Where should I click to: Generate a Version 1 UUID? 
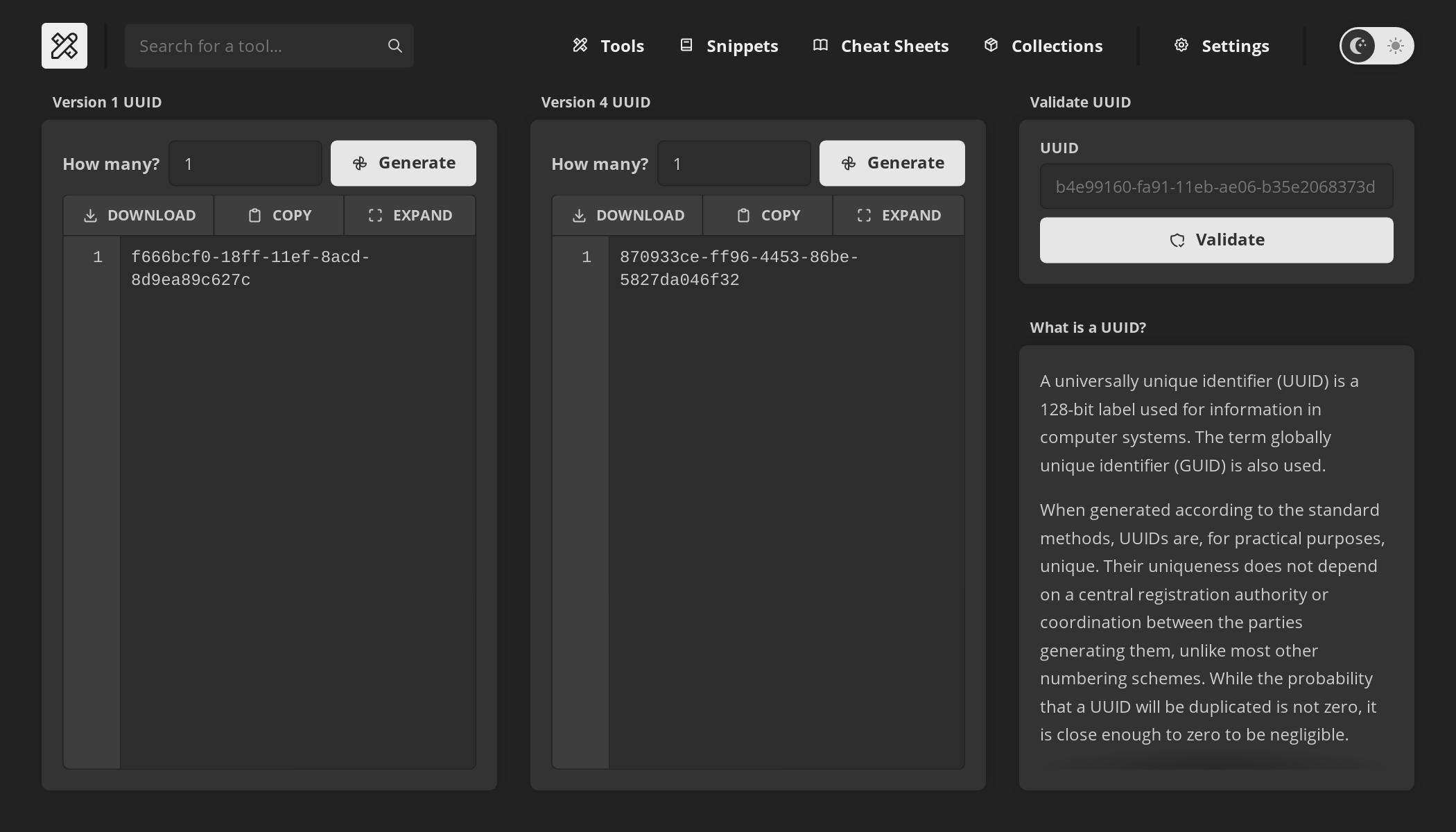point(403,163)
